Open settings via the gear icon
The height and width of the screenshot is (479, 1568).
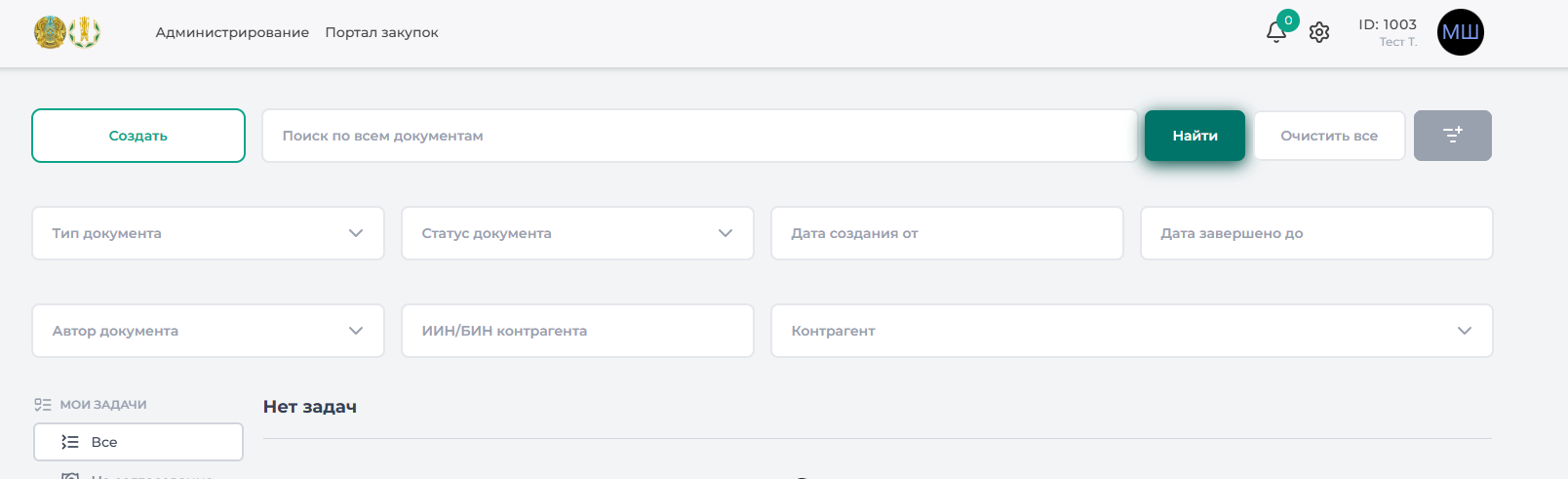tap(1319, 32)
